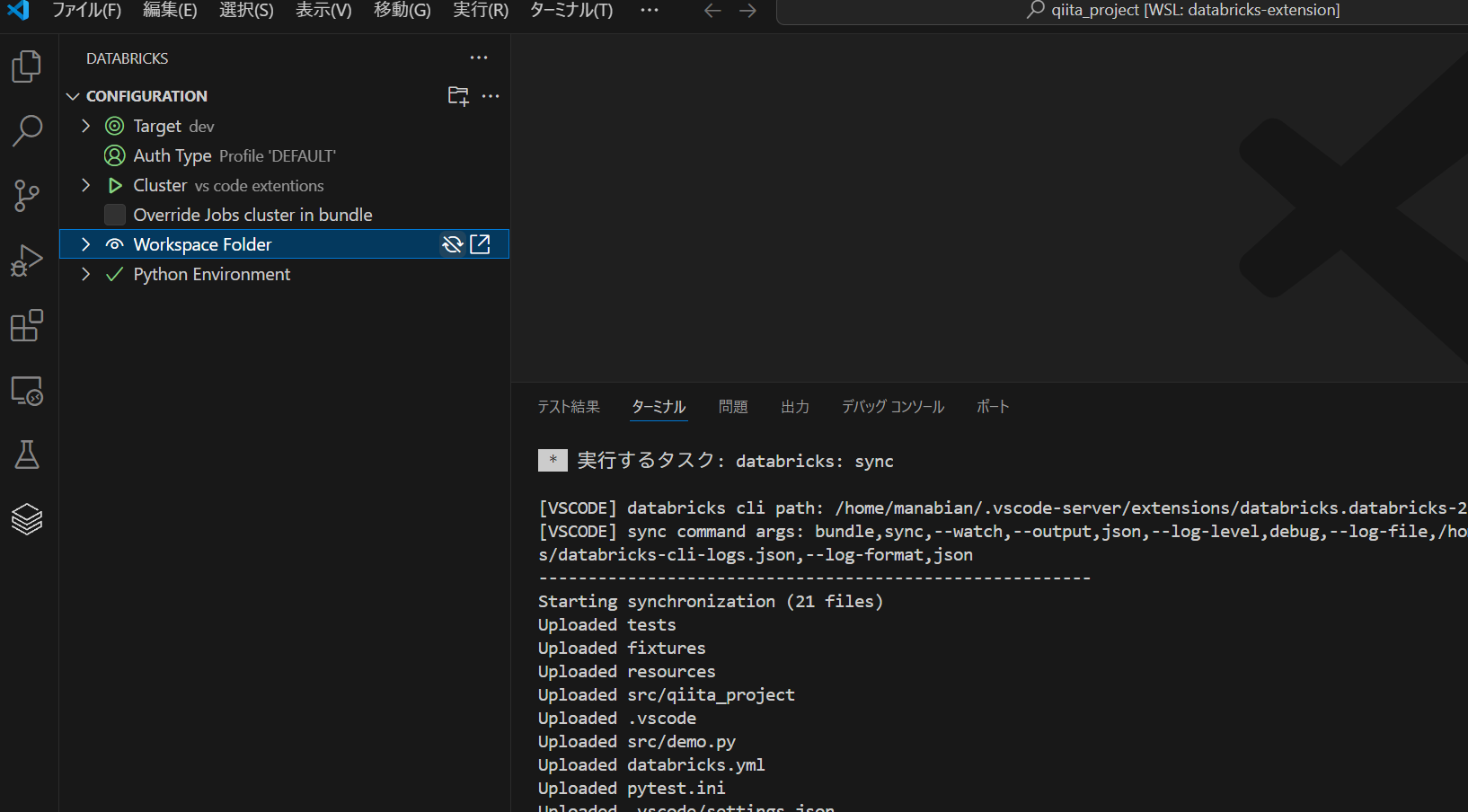The height and width of the screenshot is (812, 1468).
Task: Open the Source Control view
Action: tap(27, 196)
